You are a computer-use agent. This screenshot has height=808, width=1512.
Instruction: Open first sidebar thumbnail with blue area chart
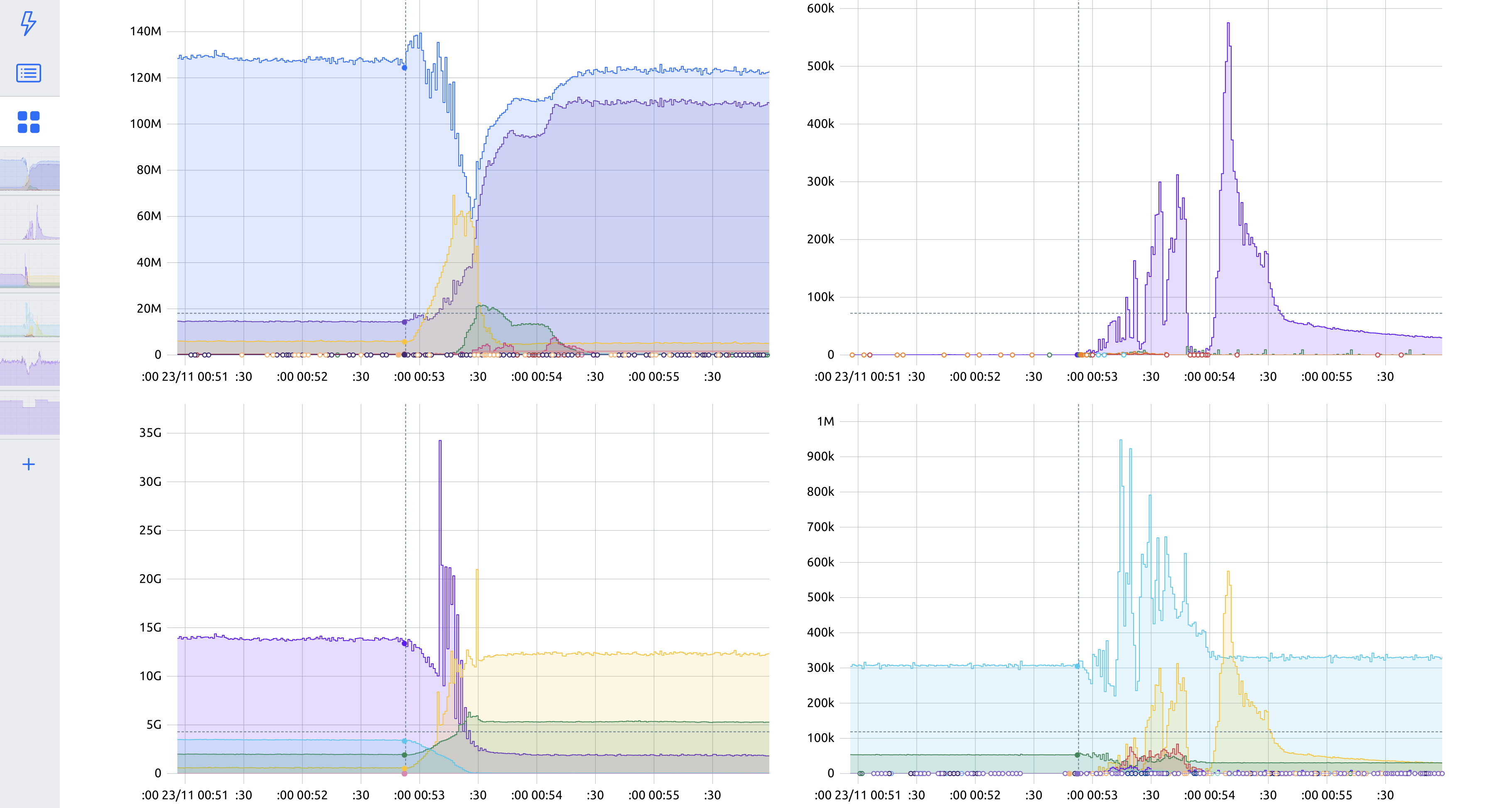(x=30, y=172)
